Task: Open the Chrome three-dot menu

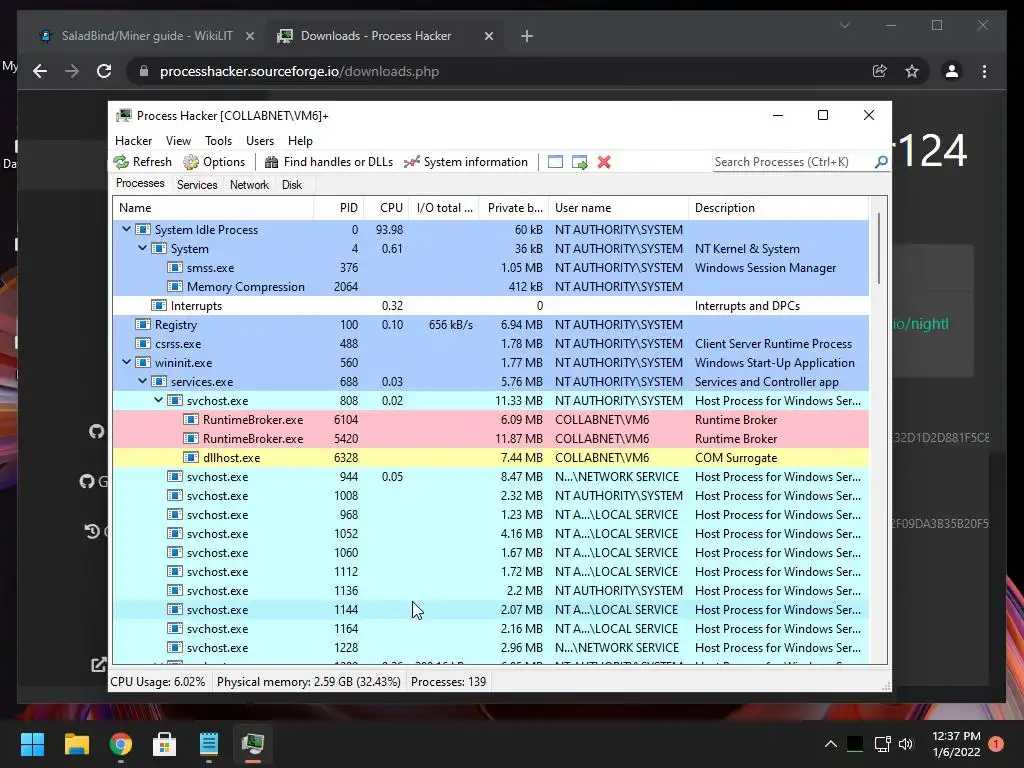Action: click(984, 71)
